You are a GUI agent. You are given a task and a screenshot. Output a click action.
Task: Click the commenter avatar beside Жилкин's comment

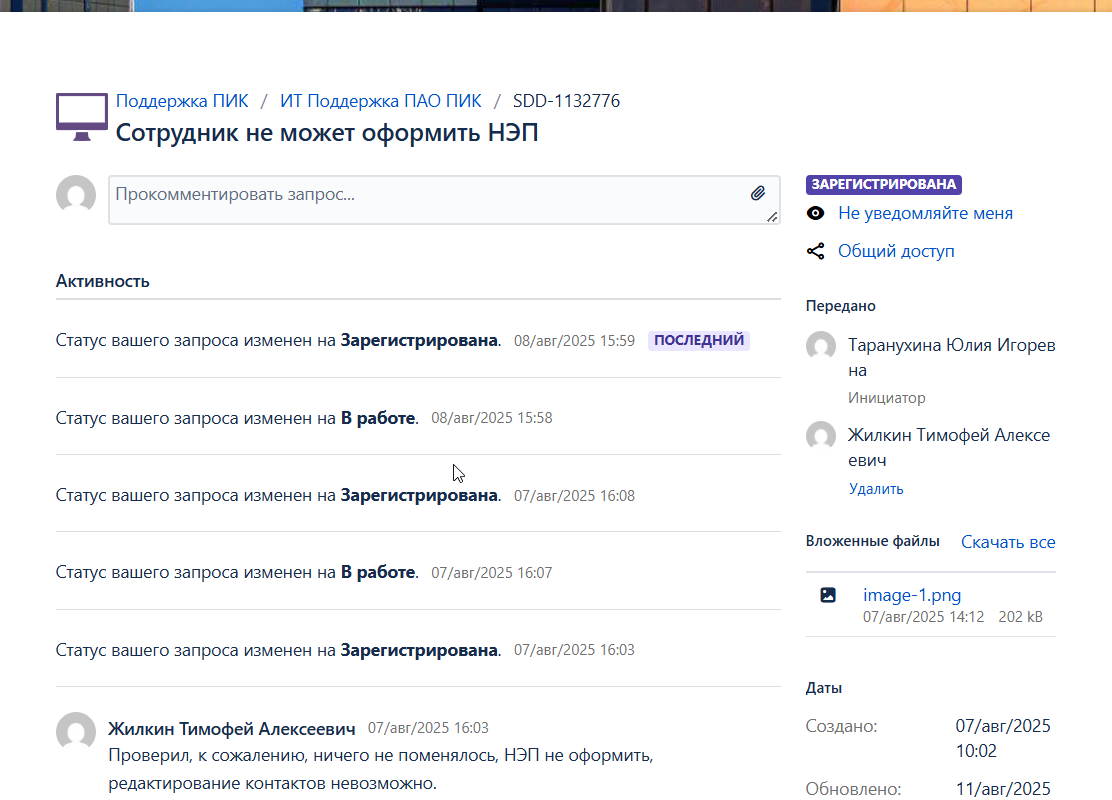(x=76, y=732)
